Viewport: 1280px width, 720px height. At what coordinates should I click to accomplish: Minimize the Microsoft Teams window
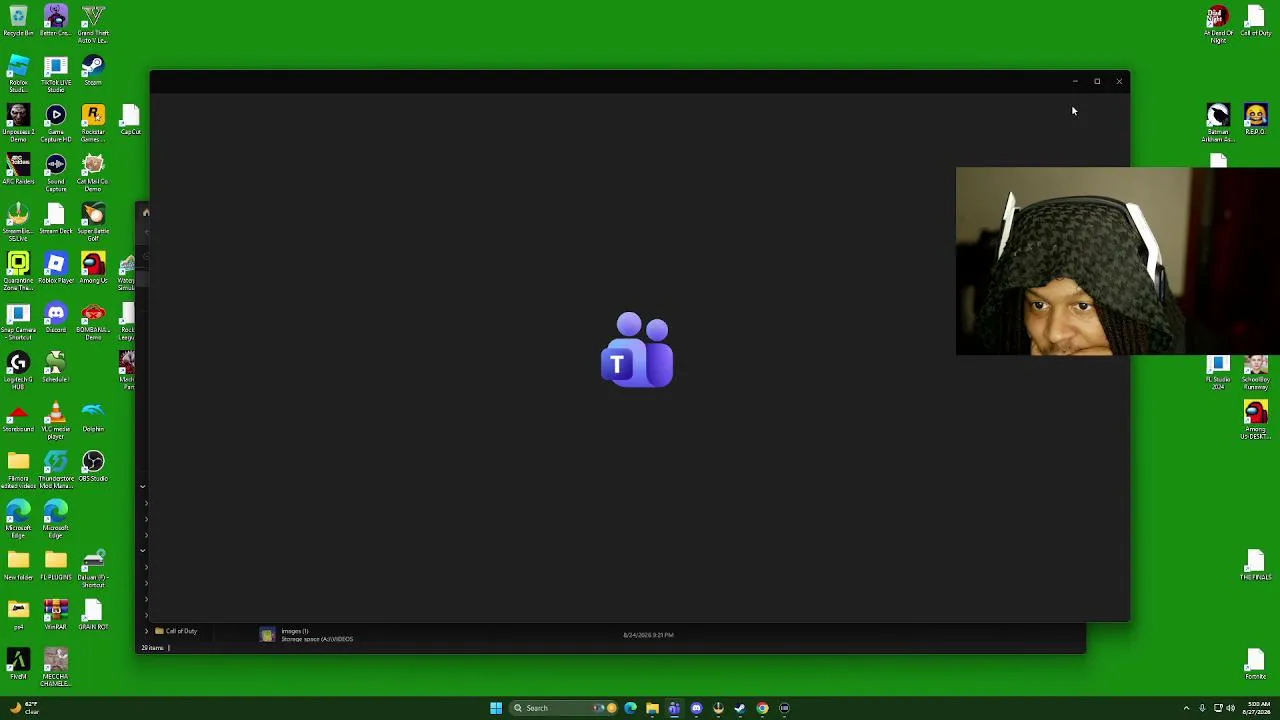tap(1075, 81)
